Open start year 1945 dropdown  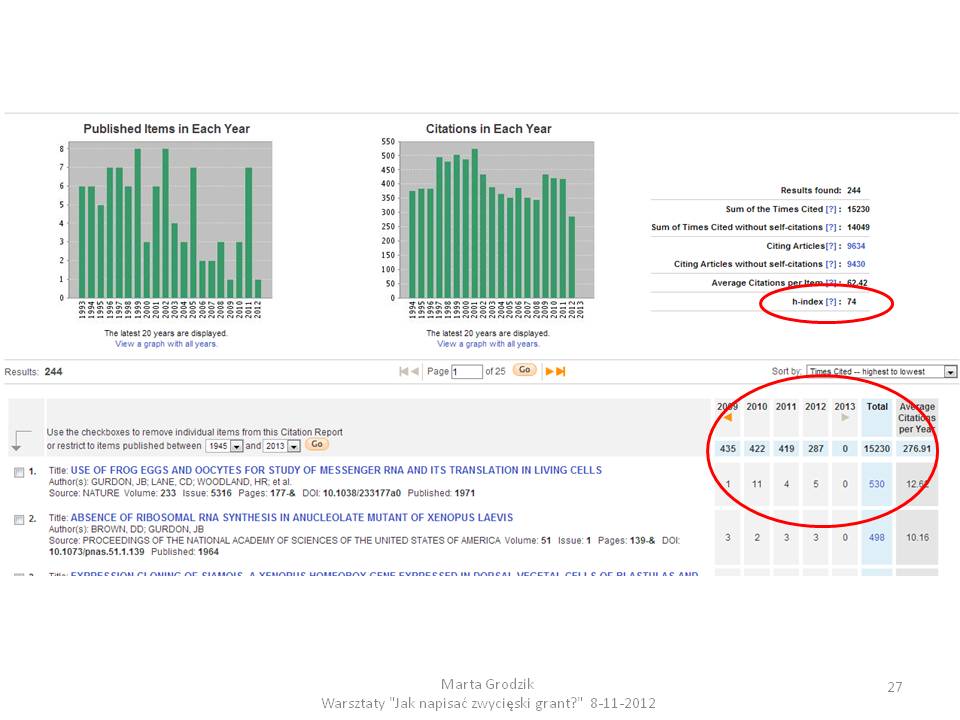pyautogui.click(x=236, y=446)
